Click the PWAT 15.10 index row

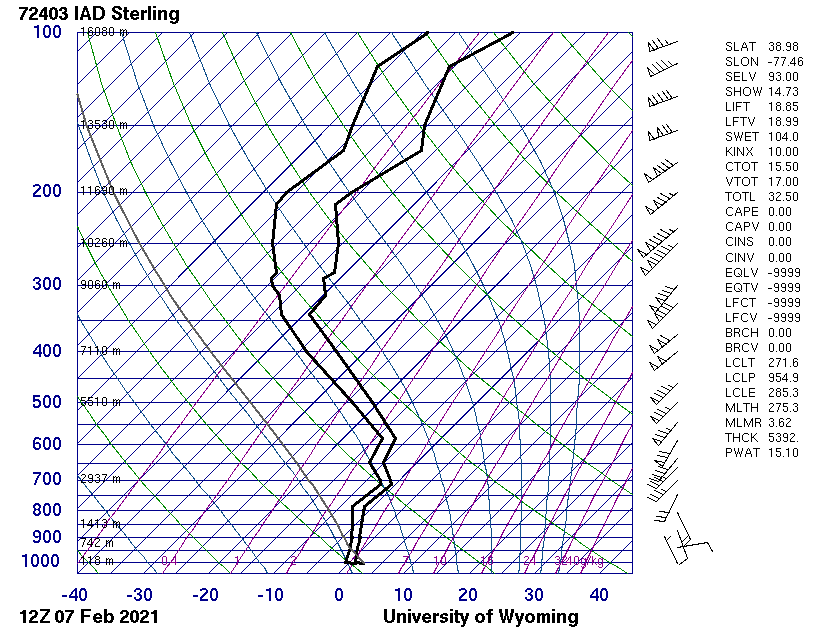point(762,453)
